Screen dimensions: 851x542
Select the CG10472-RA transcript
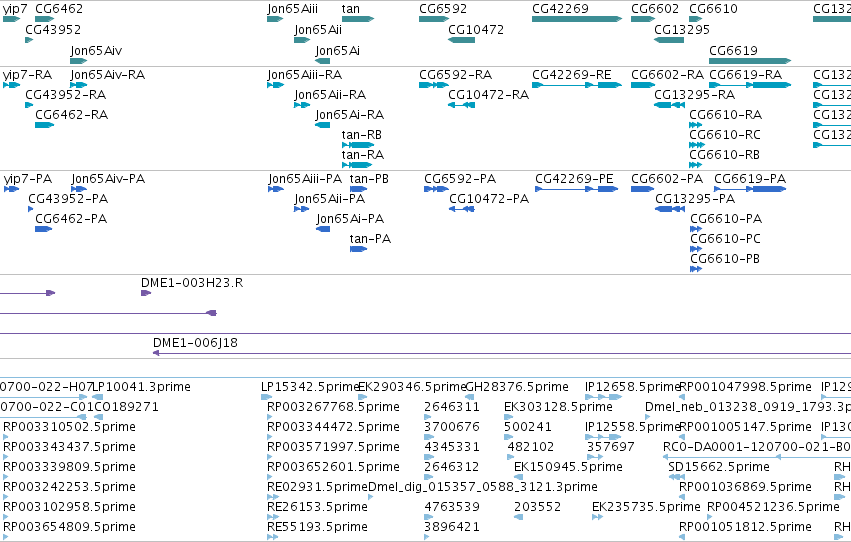[x=461, y=105]
